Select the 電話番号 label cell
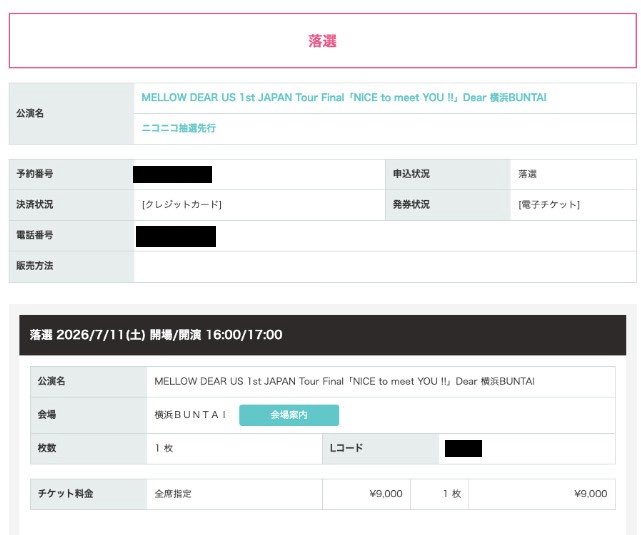This screenshot has height=535, width=641. click(x=72, y=235)
